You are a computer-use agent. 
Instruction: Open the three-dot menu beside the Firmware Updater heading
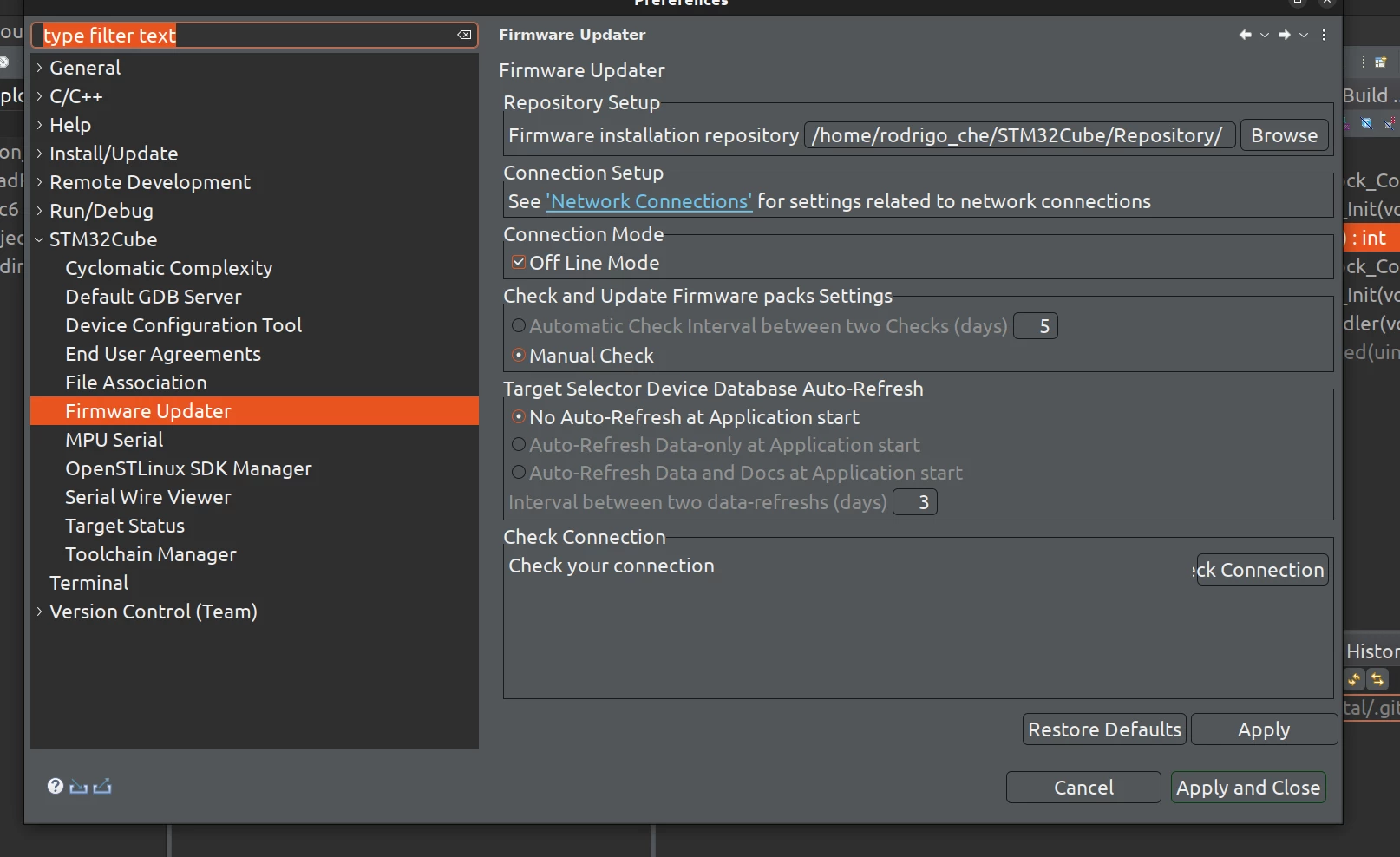tap(1324, 35)
